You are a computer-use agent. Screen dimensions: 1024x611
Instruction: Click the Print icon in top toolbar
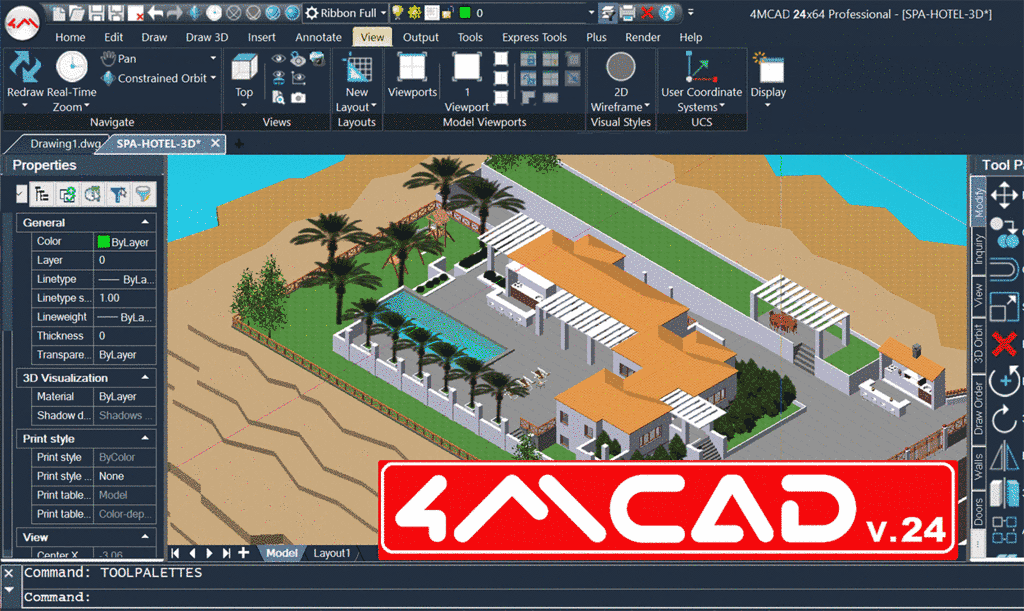click(627, 12)
